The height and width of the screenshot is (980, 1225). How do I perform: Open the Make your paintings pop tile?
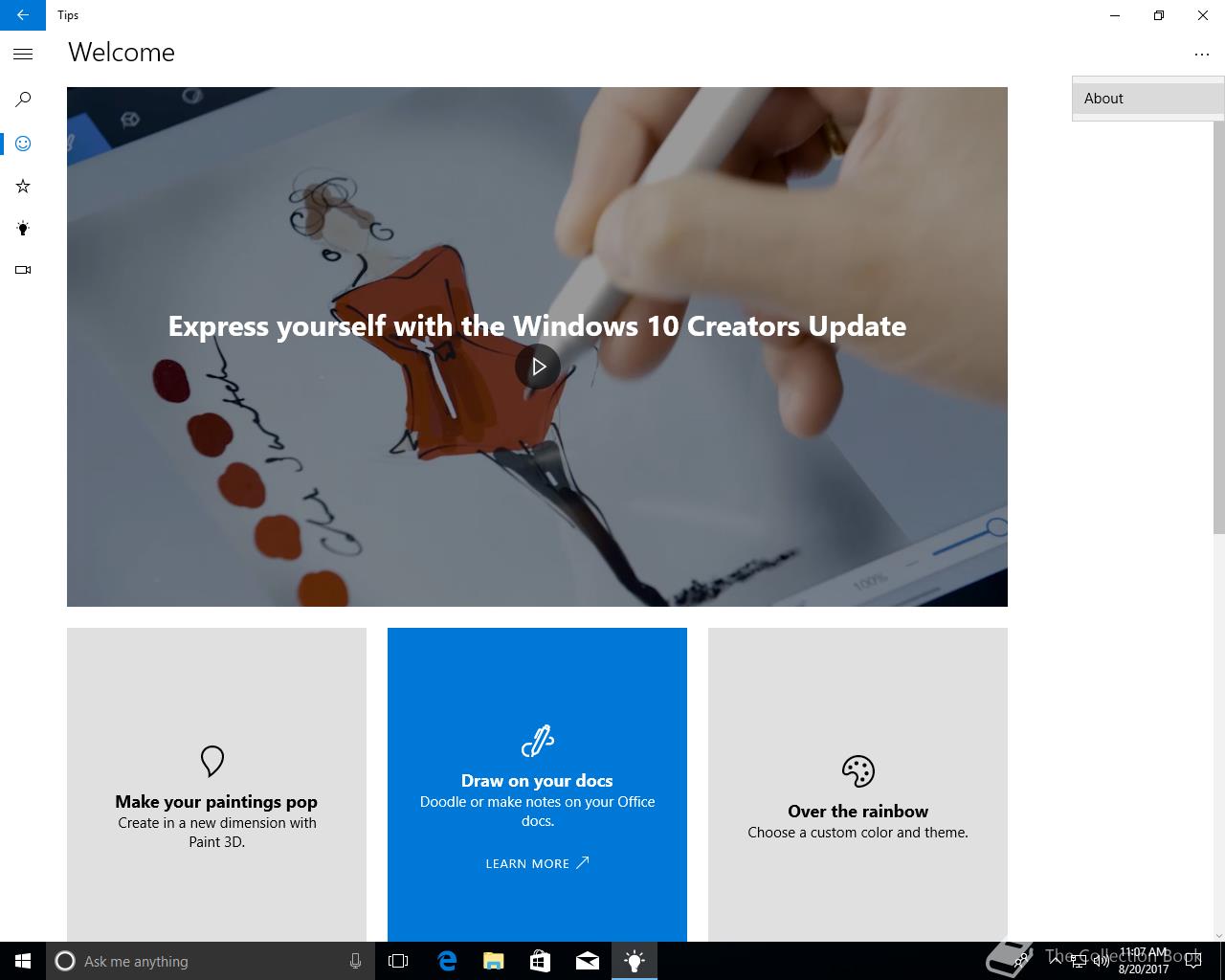coord(216,785)
